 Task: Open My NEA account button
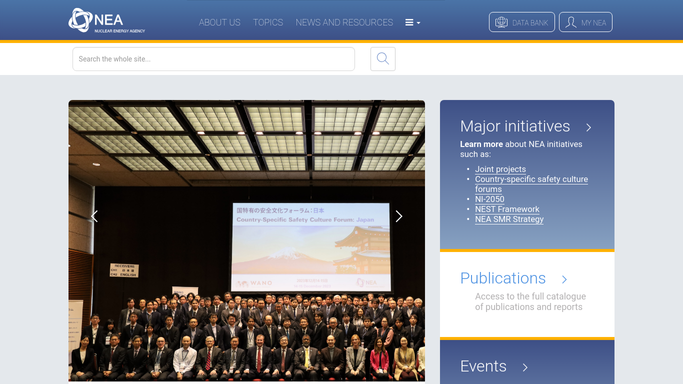[x=585, y=22]
